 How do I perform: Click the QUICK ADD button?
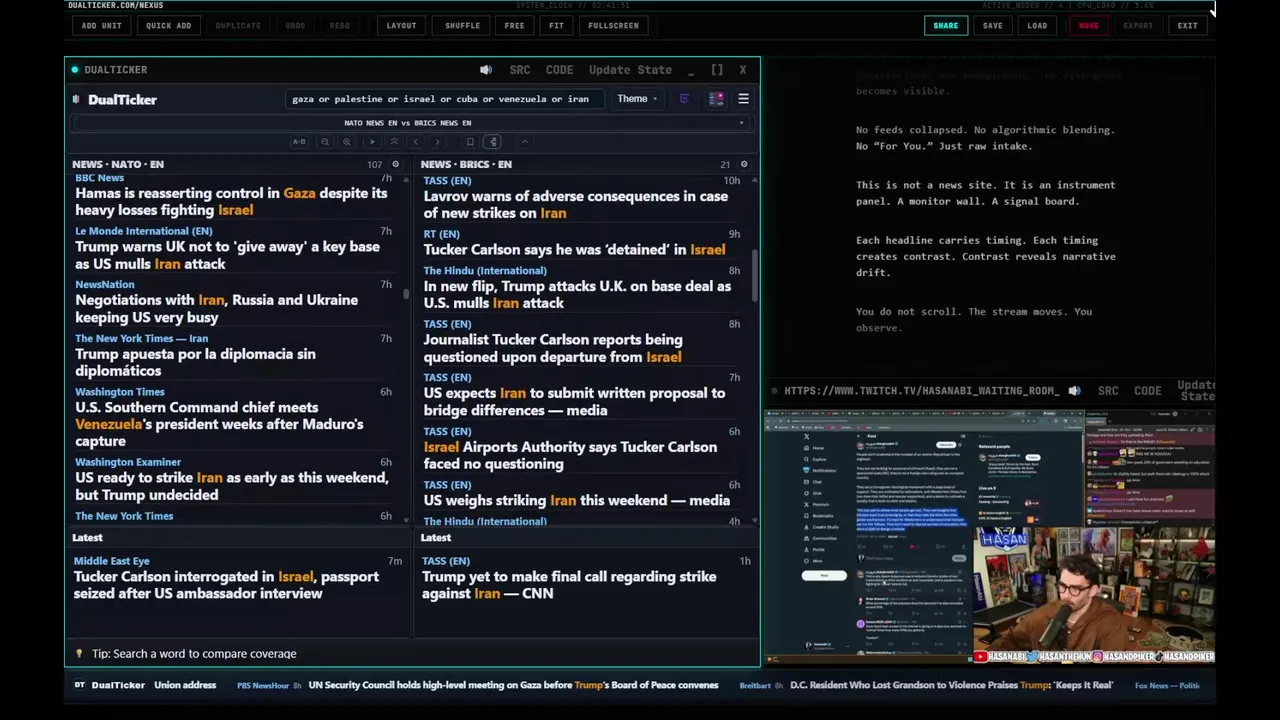(x=168, y=25)
